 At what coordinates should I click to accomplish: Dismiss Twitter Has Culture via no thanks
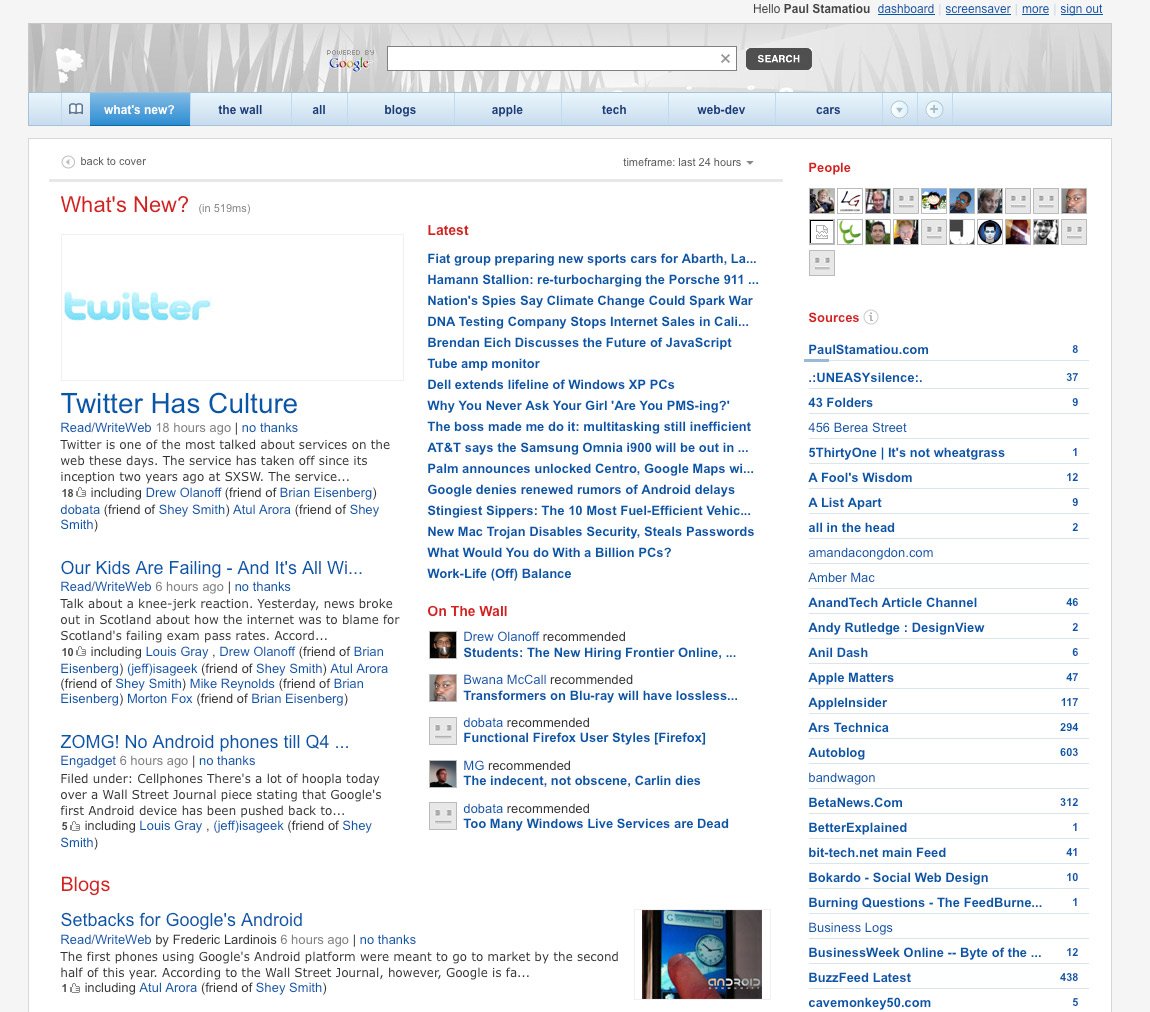point(269,427)
